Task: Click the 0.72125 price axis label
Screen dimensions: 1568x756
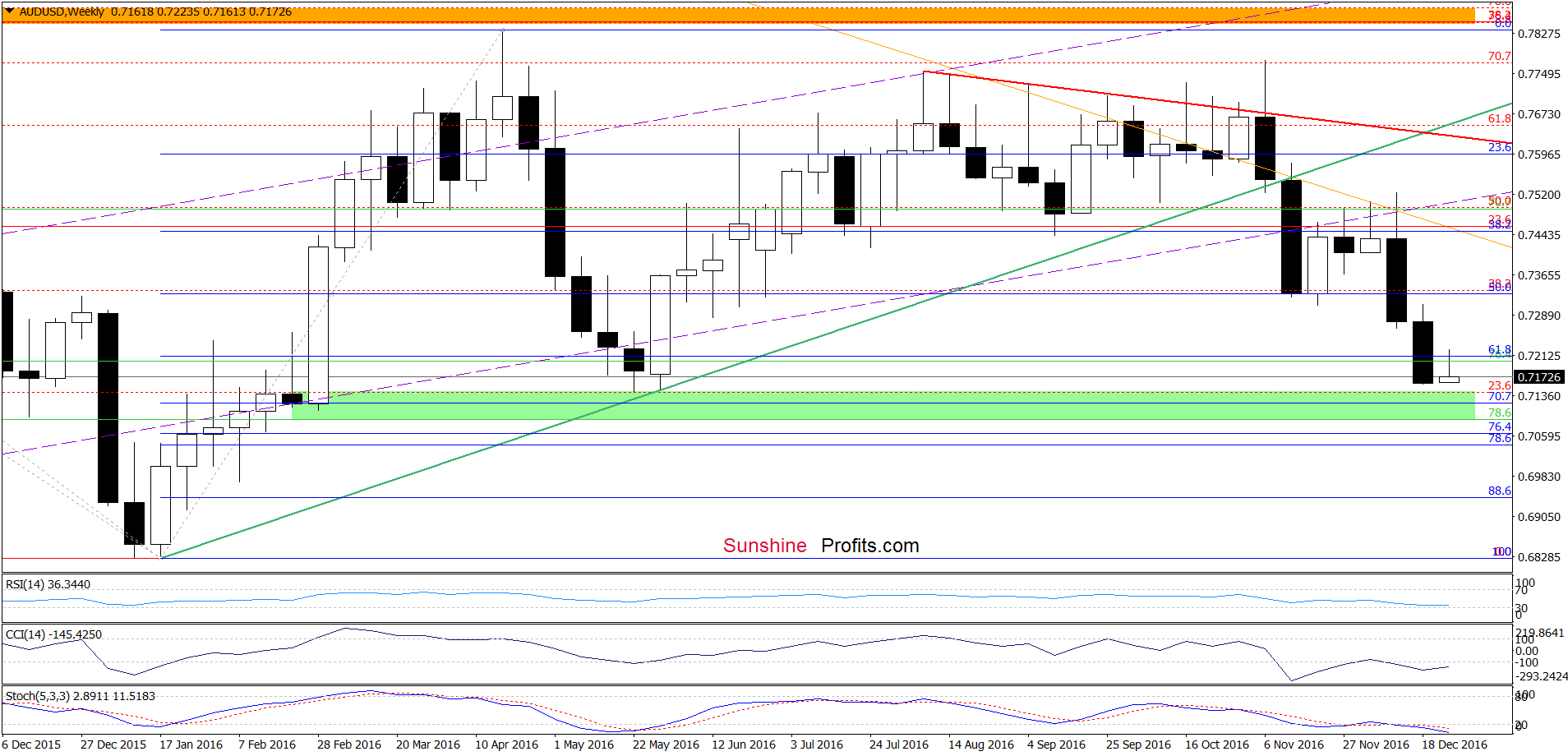Action: pyautogui.click(x=1538, y=356)
